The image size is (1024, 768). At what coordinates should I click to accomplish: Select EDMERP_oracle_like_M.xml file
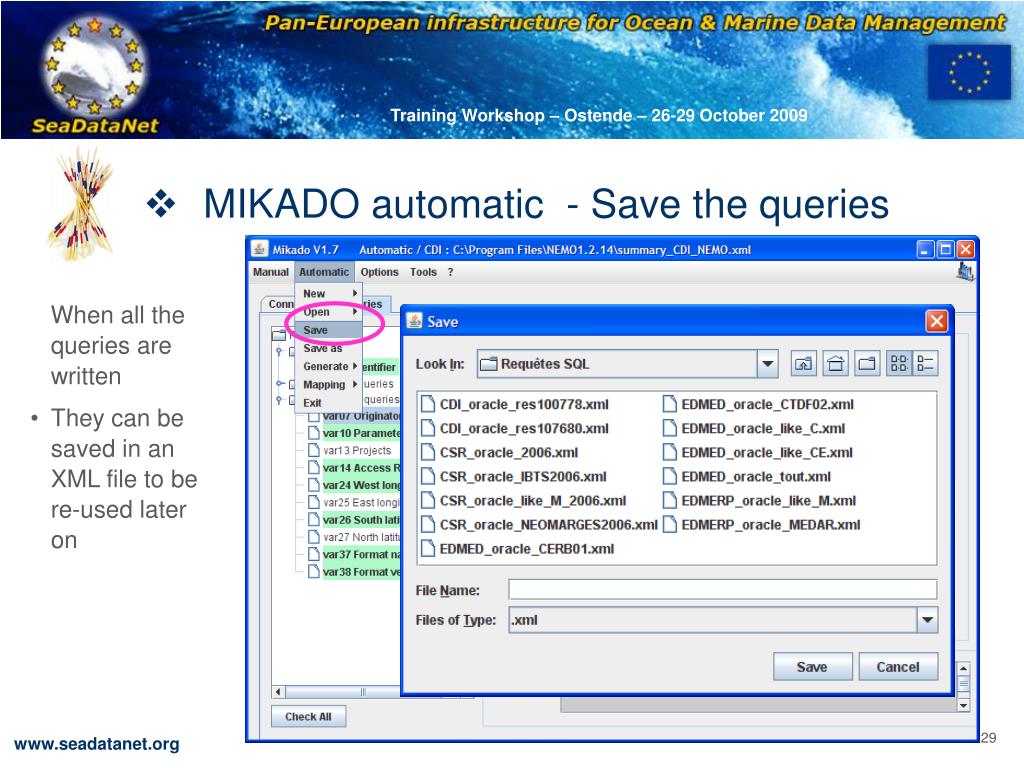[760, 501]
